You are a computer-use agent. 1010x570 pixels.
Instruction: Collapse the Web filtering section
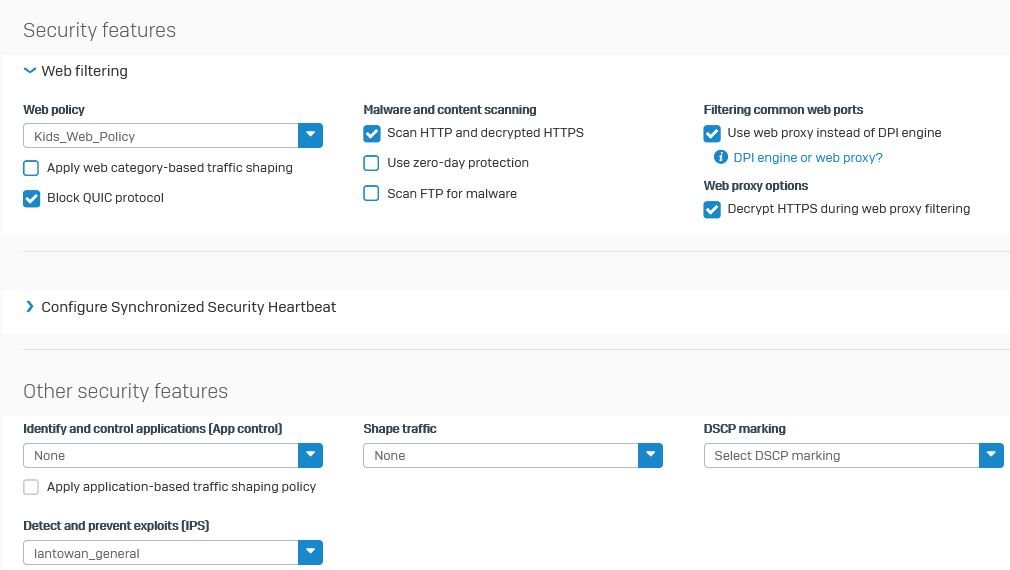pos(30,70)
